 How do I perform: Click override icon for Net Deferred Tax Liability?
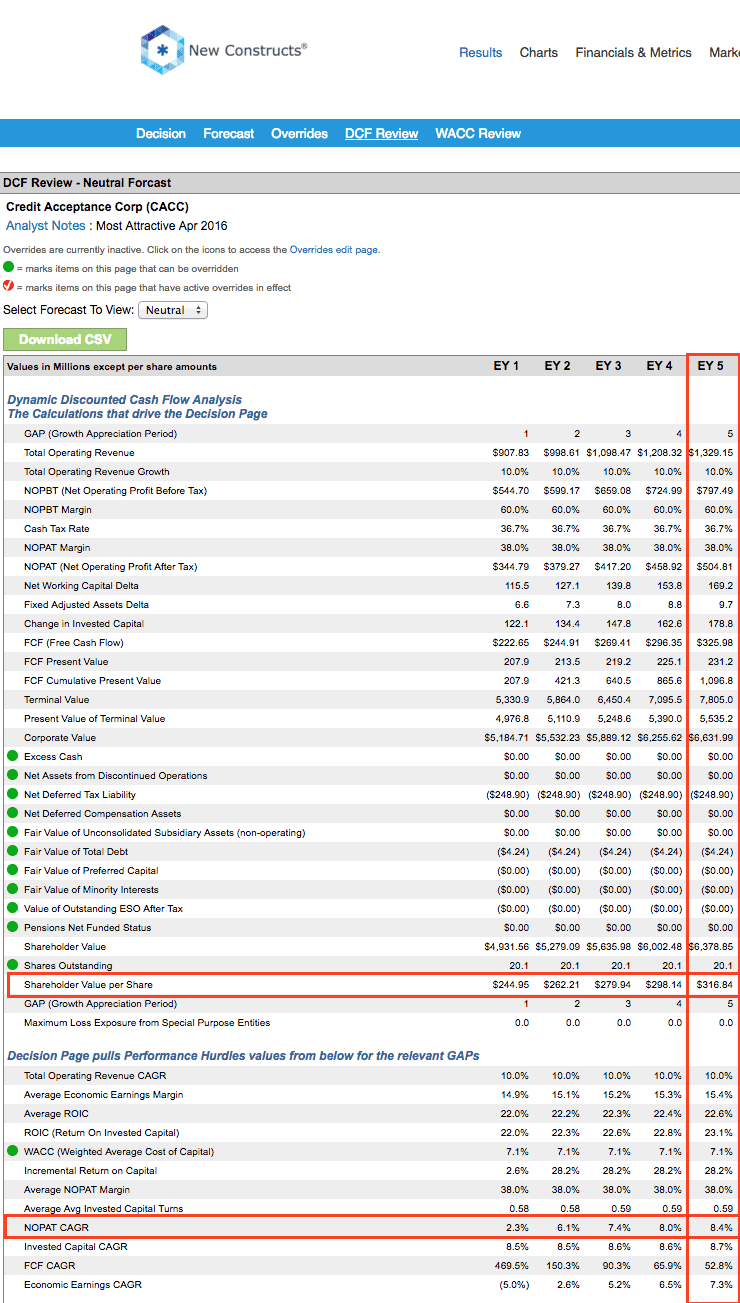tap(12, 794)
